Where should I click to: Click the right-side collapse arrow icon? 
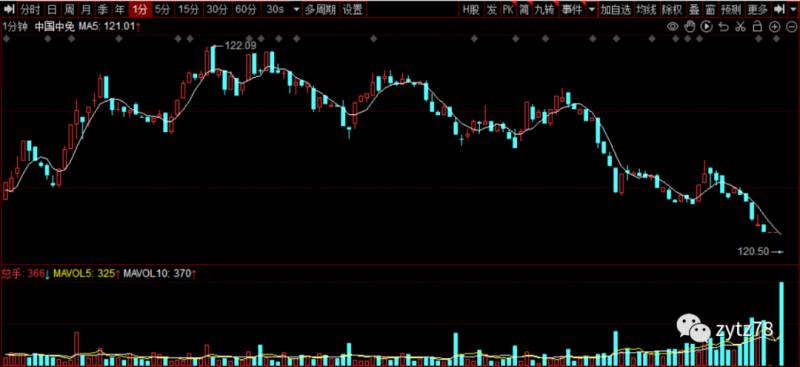[x=779, y=9]
